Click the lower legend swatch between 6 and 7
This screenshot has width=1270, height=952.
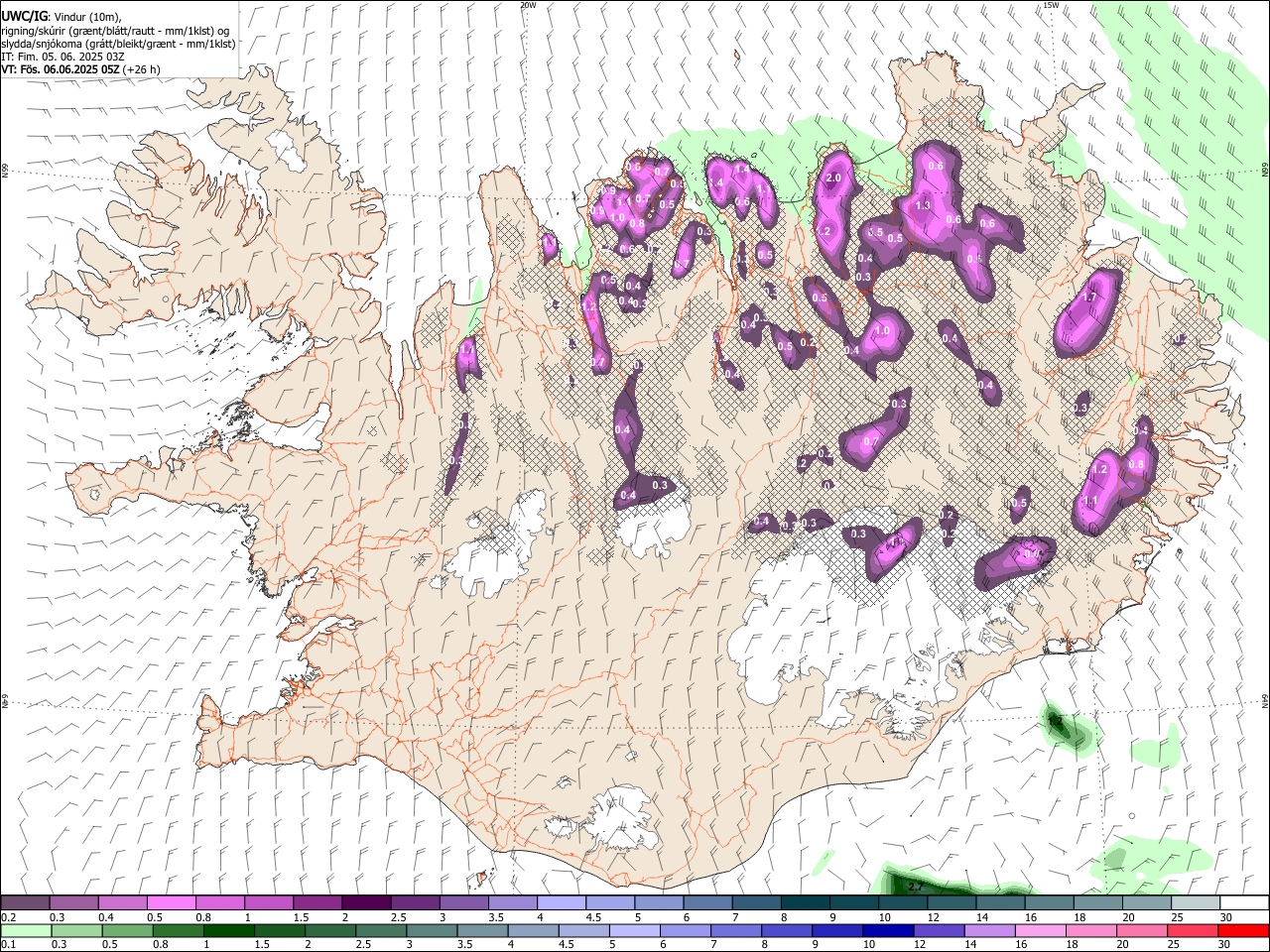pos(686,930)
